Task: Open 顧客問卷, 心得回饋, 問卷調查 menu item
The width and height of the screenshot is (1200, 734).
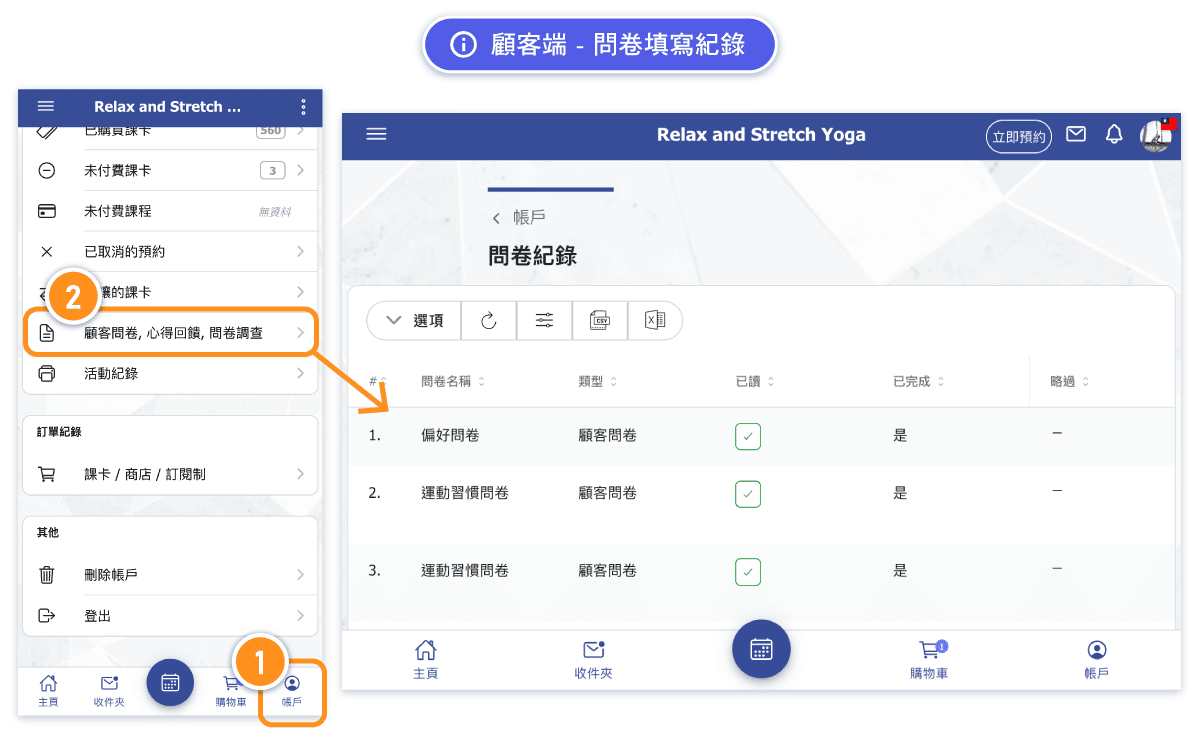Action: (x=170, y=333)
